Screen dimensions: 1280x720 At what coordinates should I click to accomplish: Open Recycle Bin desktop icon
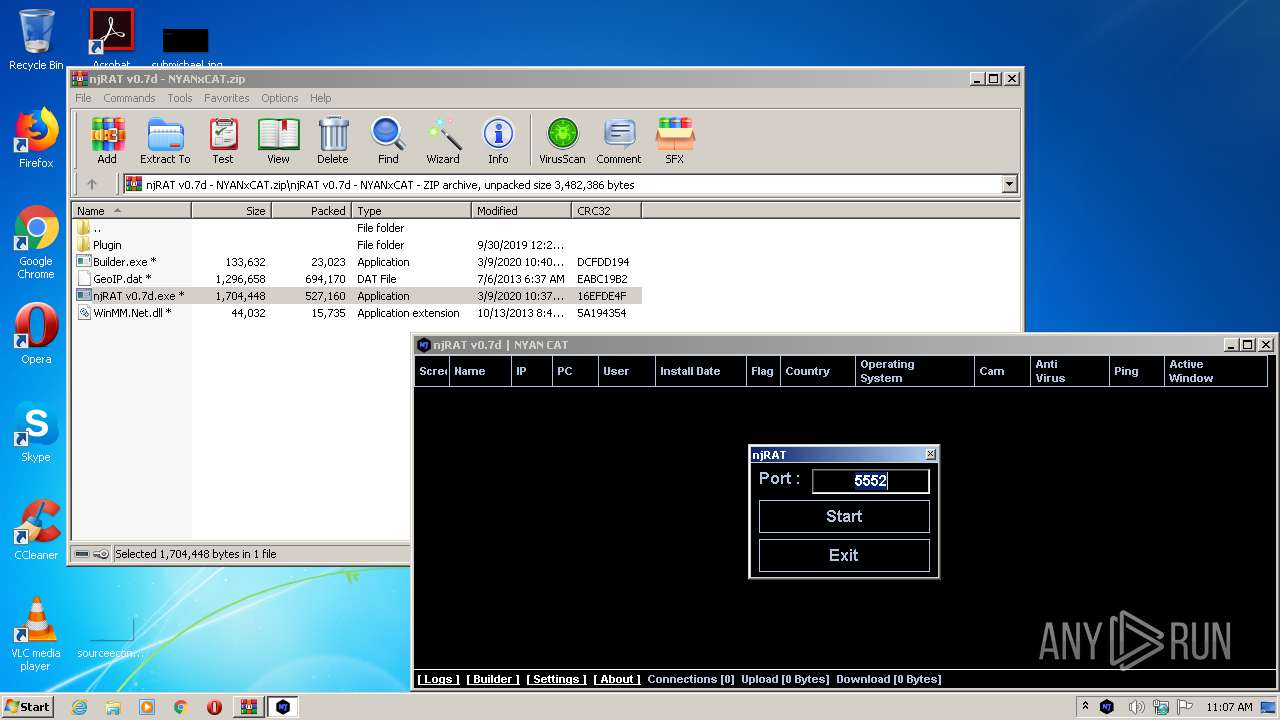(x=36, y=40)
